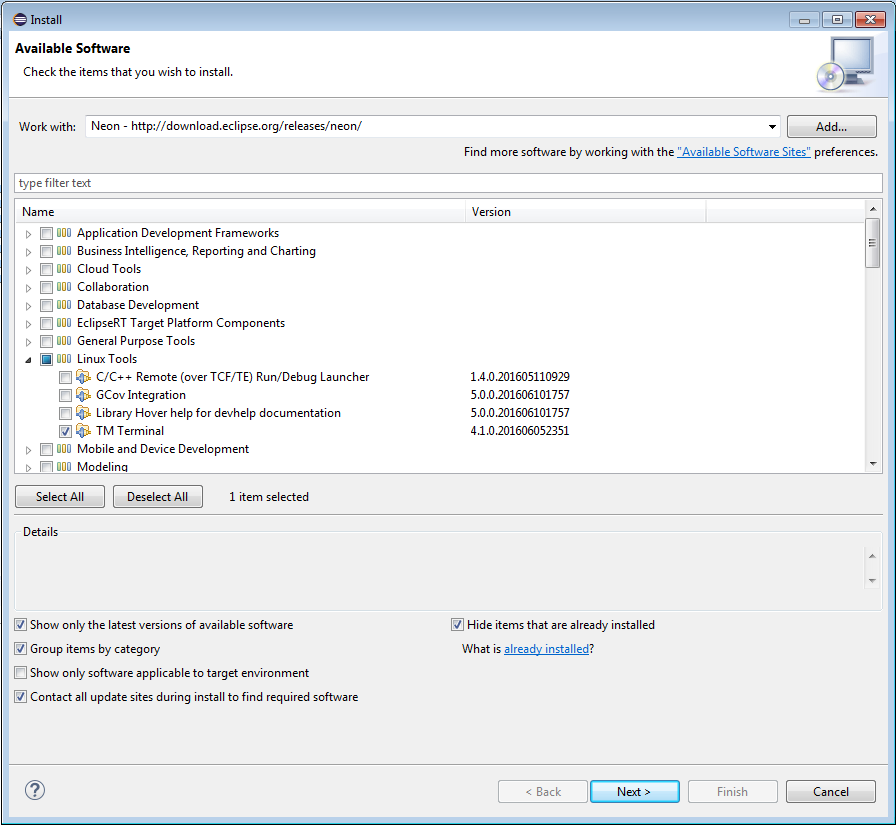The image size is (896, 826).
Task: Expand the Mobile and Device Development category
Action: click(x=28, y=450)
